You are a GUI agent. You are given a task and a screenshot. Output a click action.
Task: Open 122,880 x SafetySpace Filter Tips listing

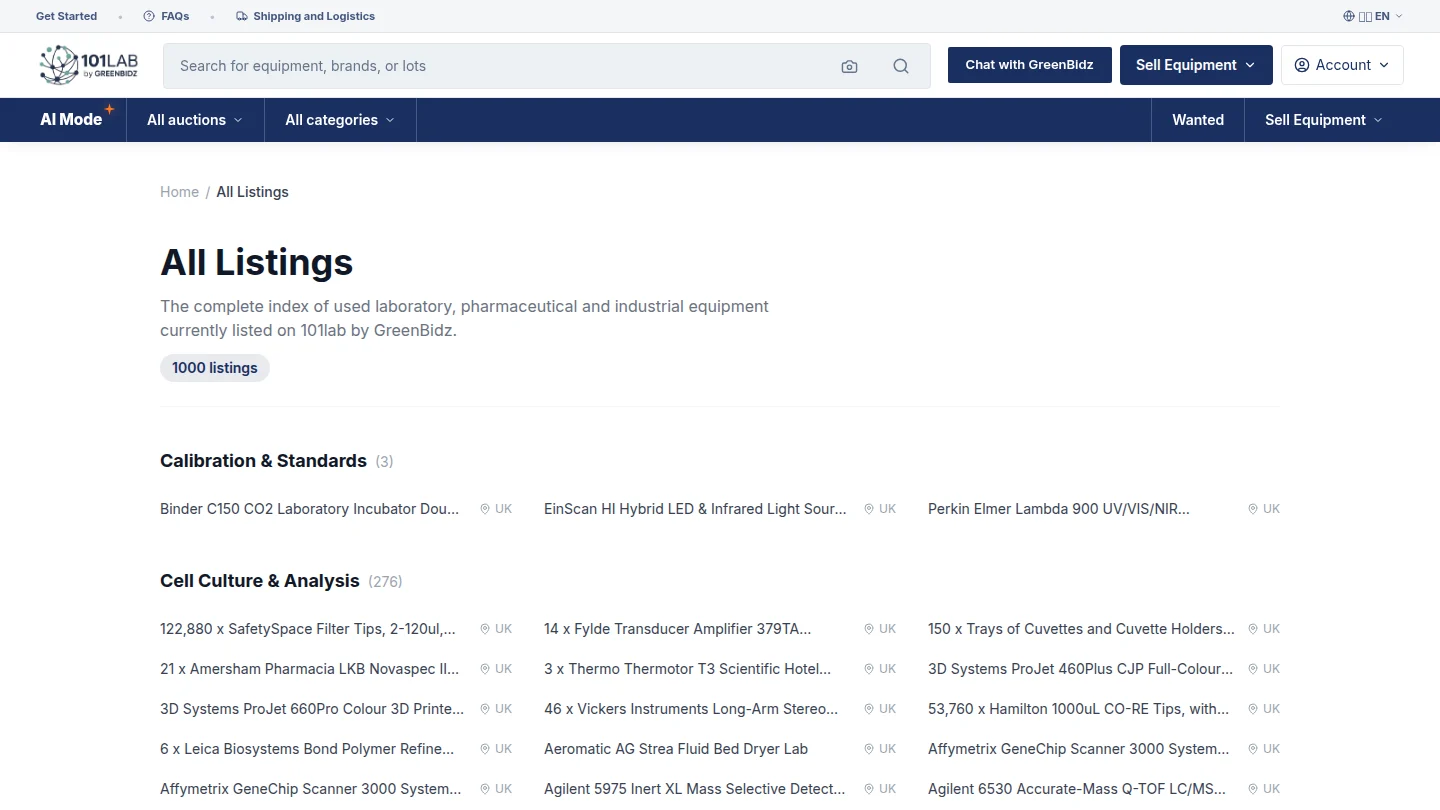pyautogui.click(x=308, y=629)
